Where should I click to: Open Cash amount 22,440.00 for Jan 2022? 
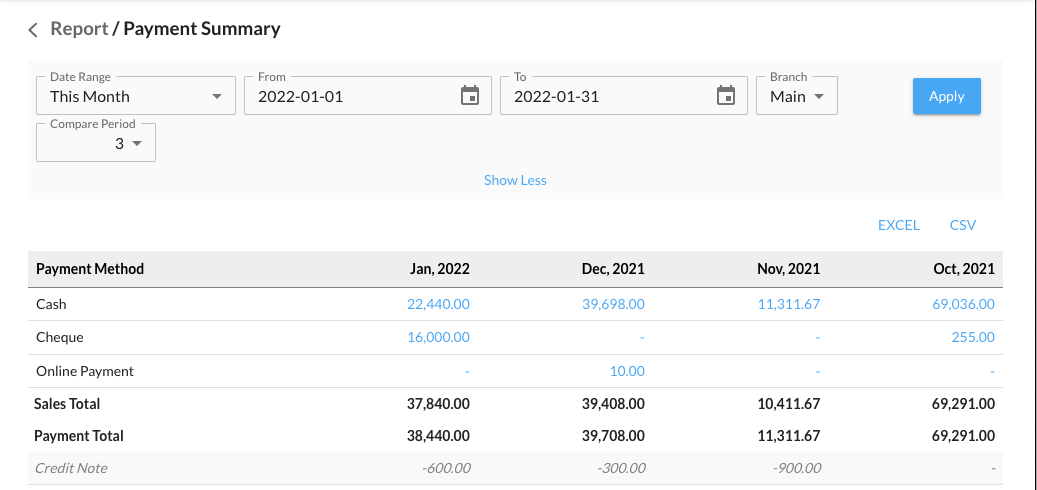point(438,304)
